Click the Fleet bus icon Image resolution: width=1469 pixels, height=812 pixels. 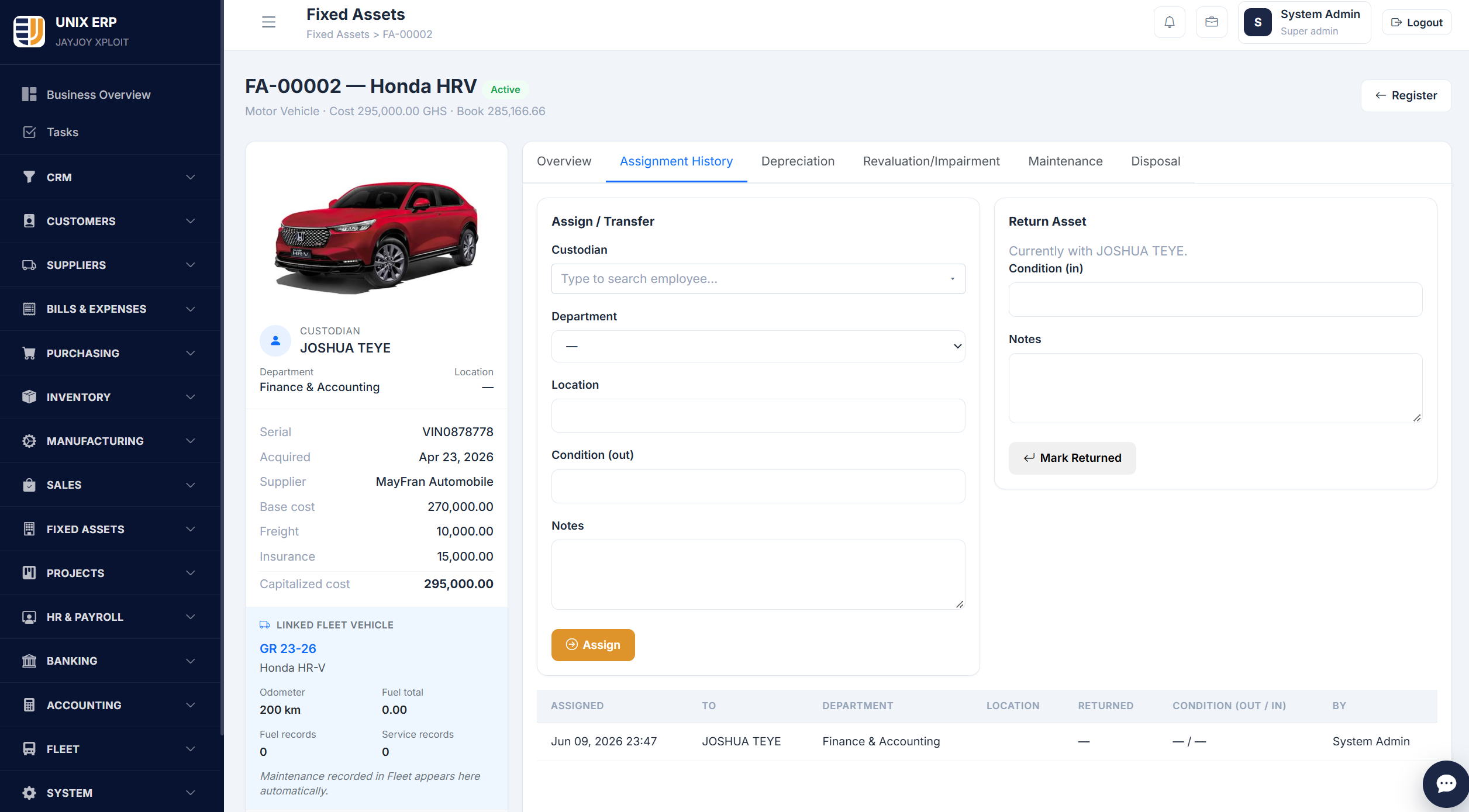(x=29, y=749)
